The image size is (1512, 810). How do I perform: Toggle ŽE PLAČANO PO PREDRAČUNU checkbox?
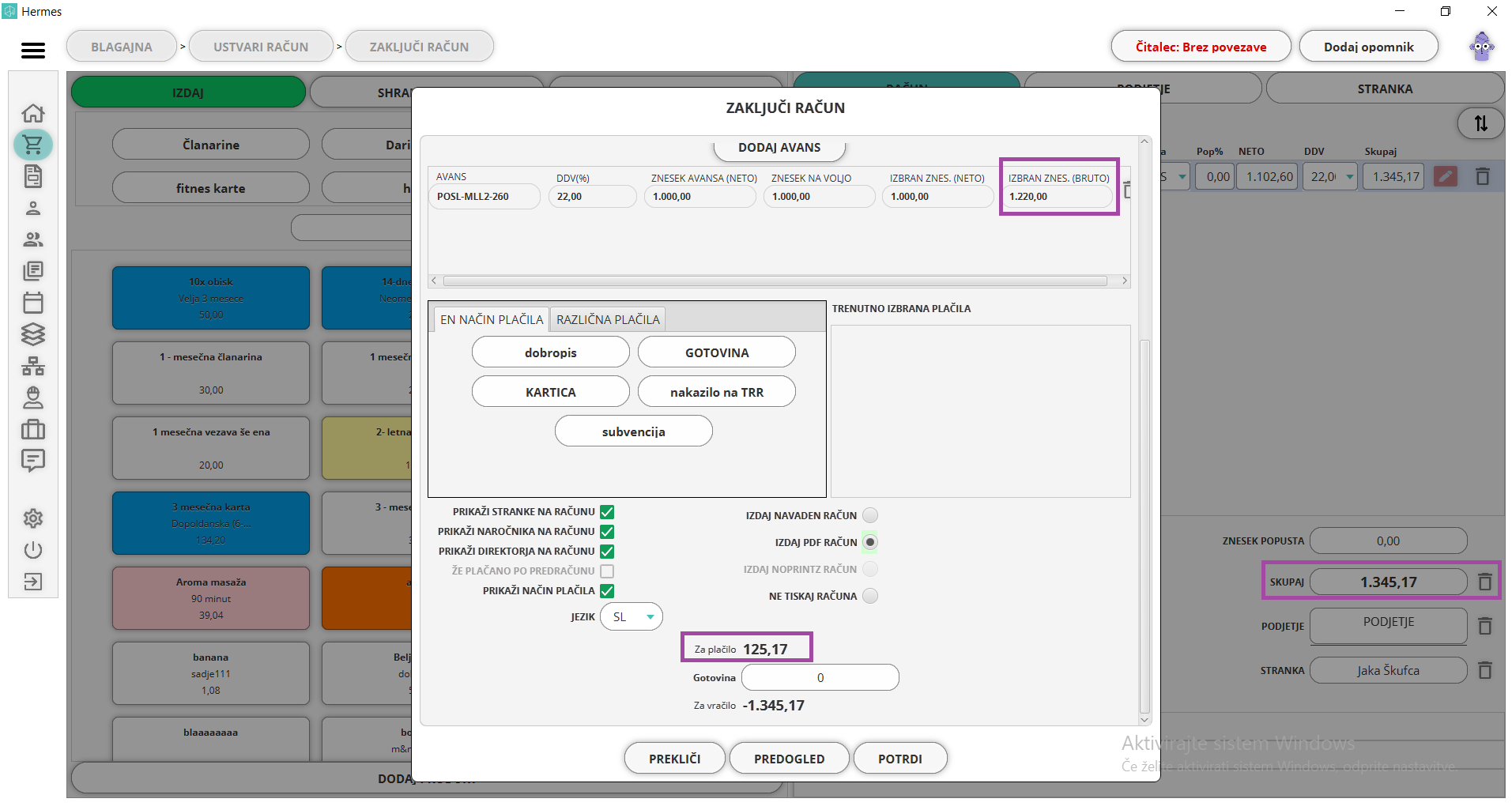coord(607,571)
